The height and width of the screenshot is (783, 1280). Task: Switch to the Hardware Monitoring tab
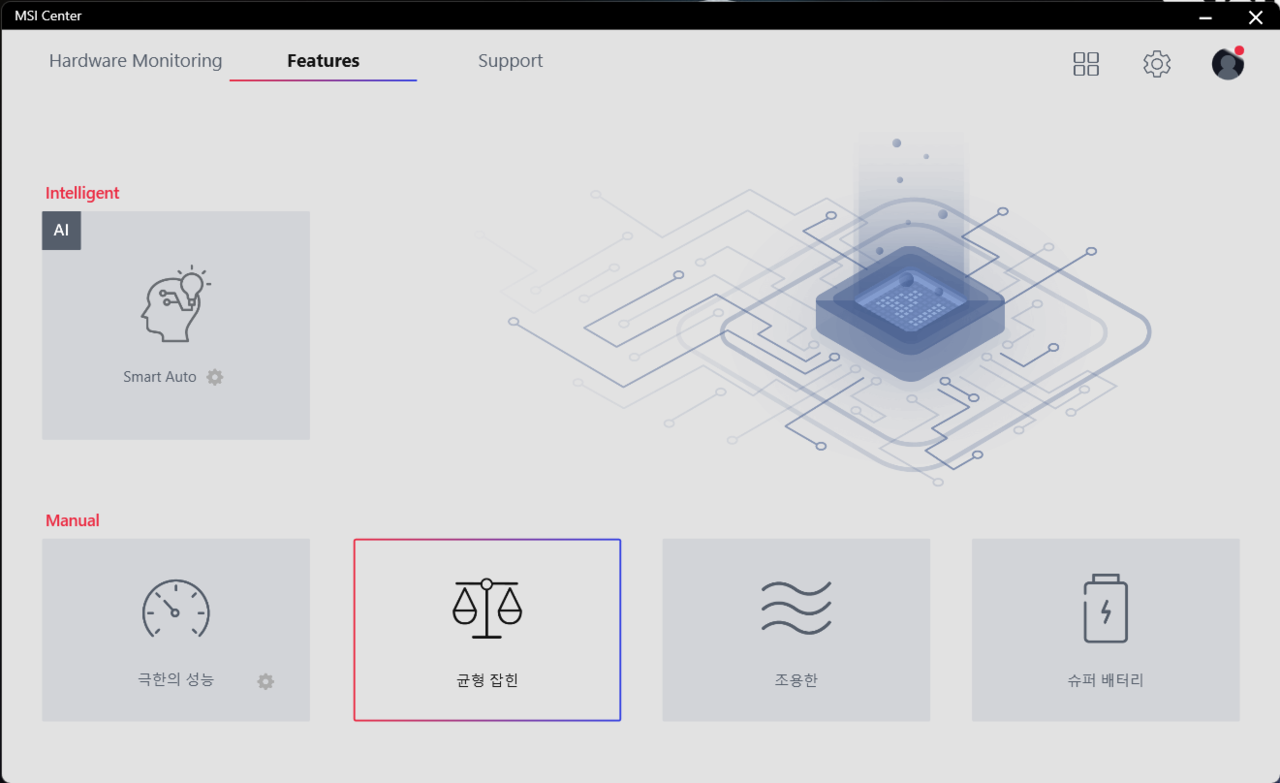point(135,61)
